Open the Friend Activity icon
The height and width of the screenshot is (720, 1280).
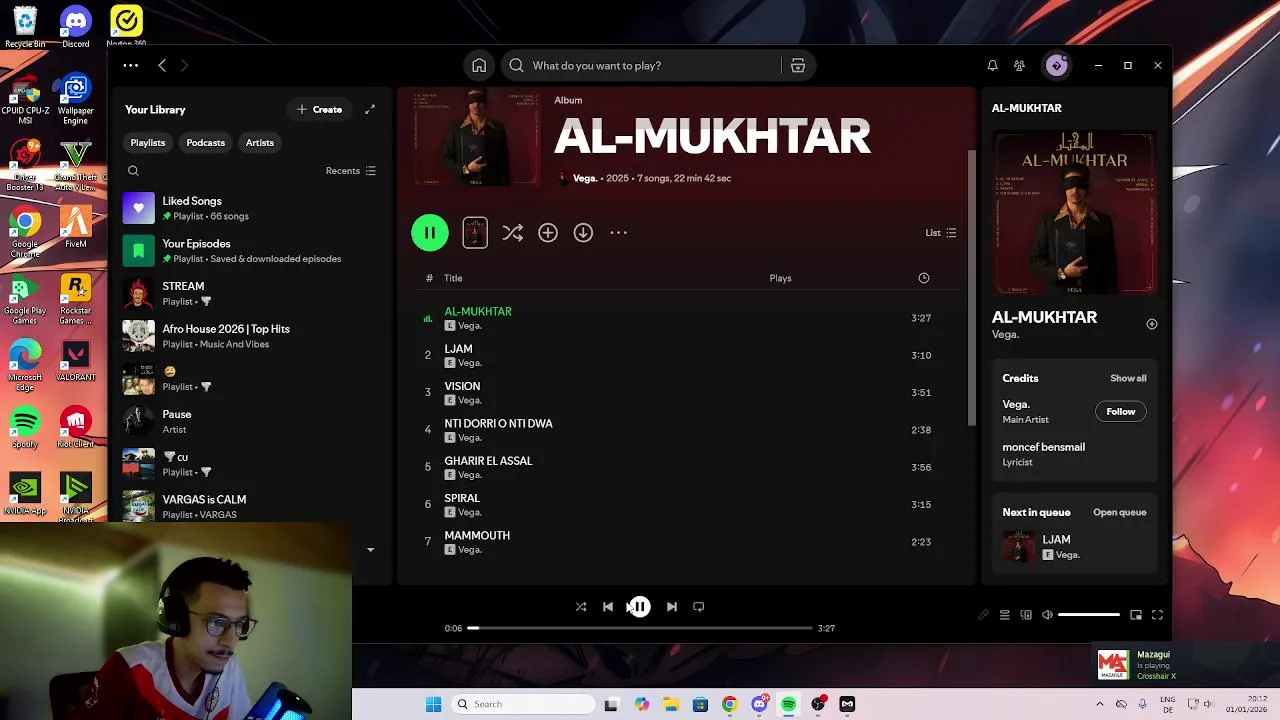[x=1019, y=65]
